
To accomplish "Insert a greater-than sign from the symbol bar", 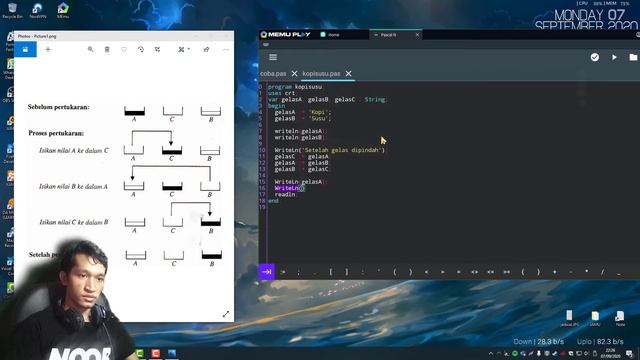I will [x=442, y=272].
